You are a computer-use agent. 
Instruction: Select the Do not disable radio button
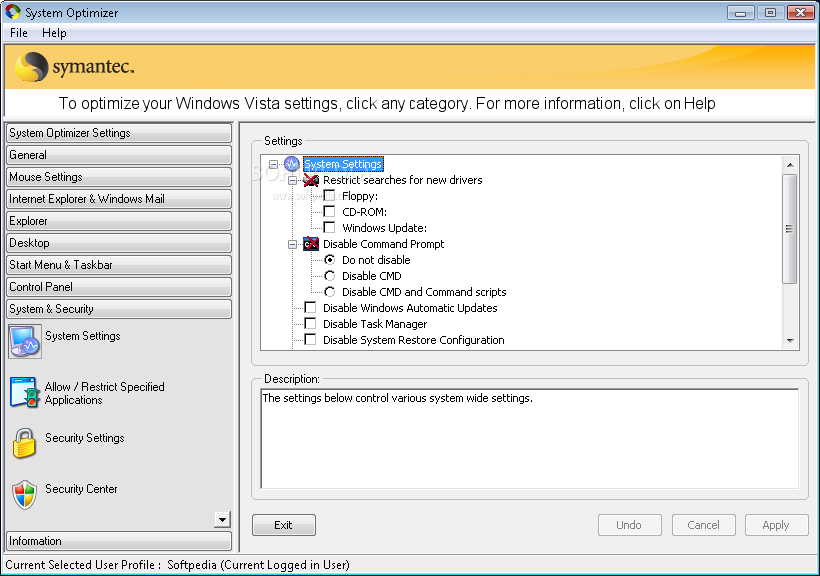coord(329,259)
